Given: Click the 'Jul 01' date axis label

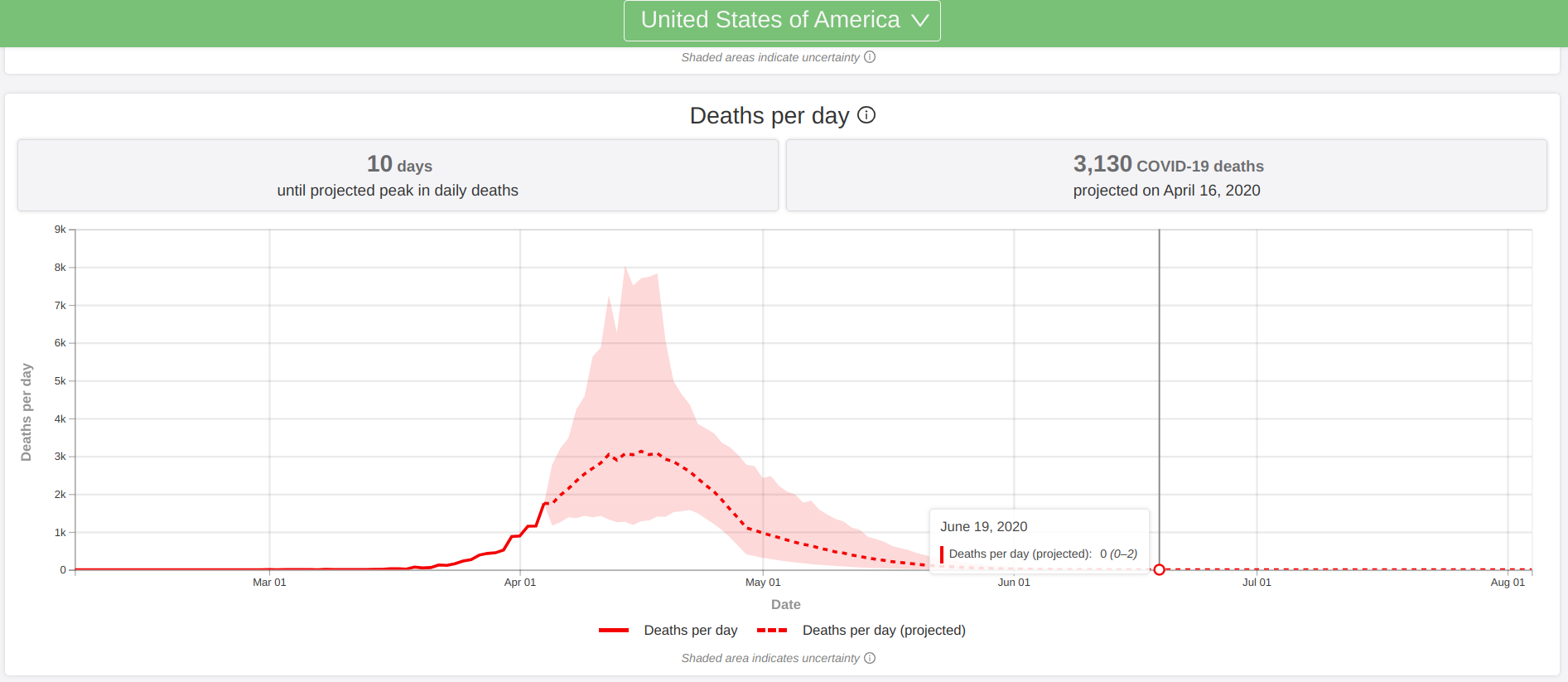Looking at the screenshot, I should [1257, 583].
